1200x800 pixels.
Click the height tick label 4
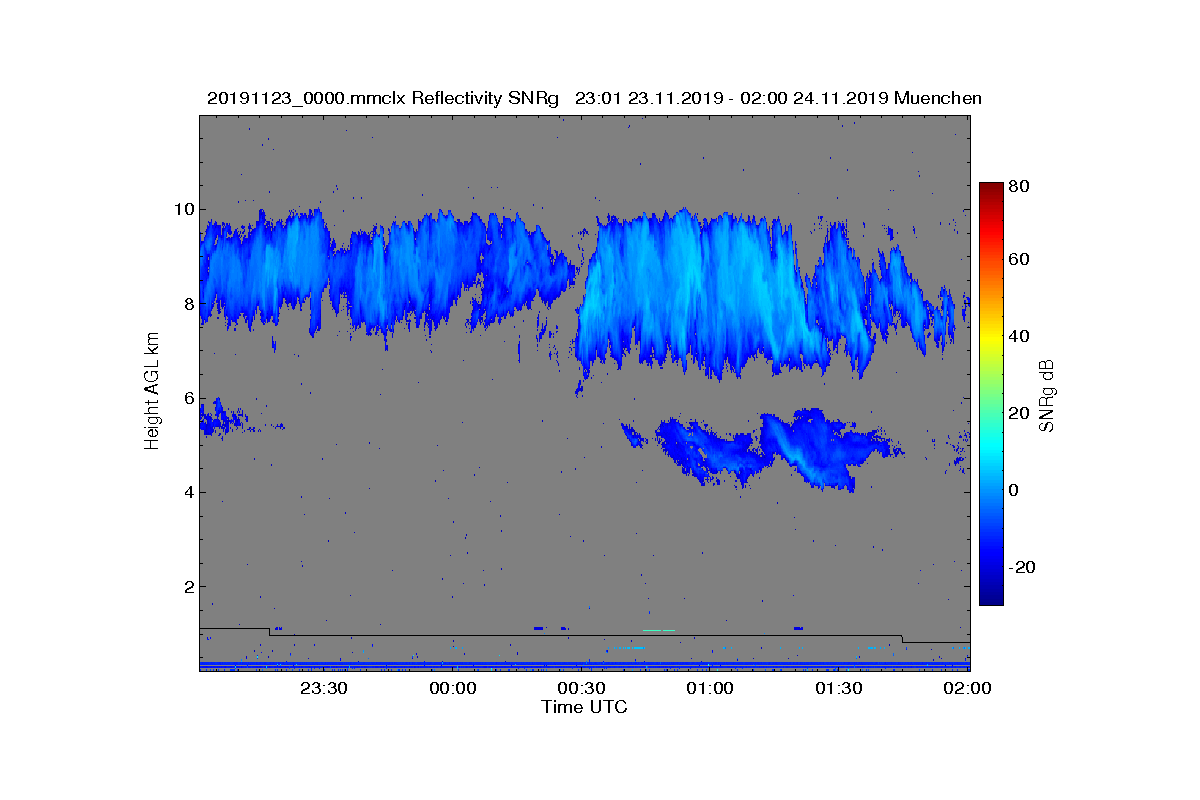click(188, 492)
